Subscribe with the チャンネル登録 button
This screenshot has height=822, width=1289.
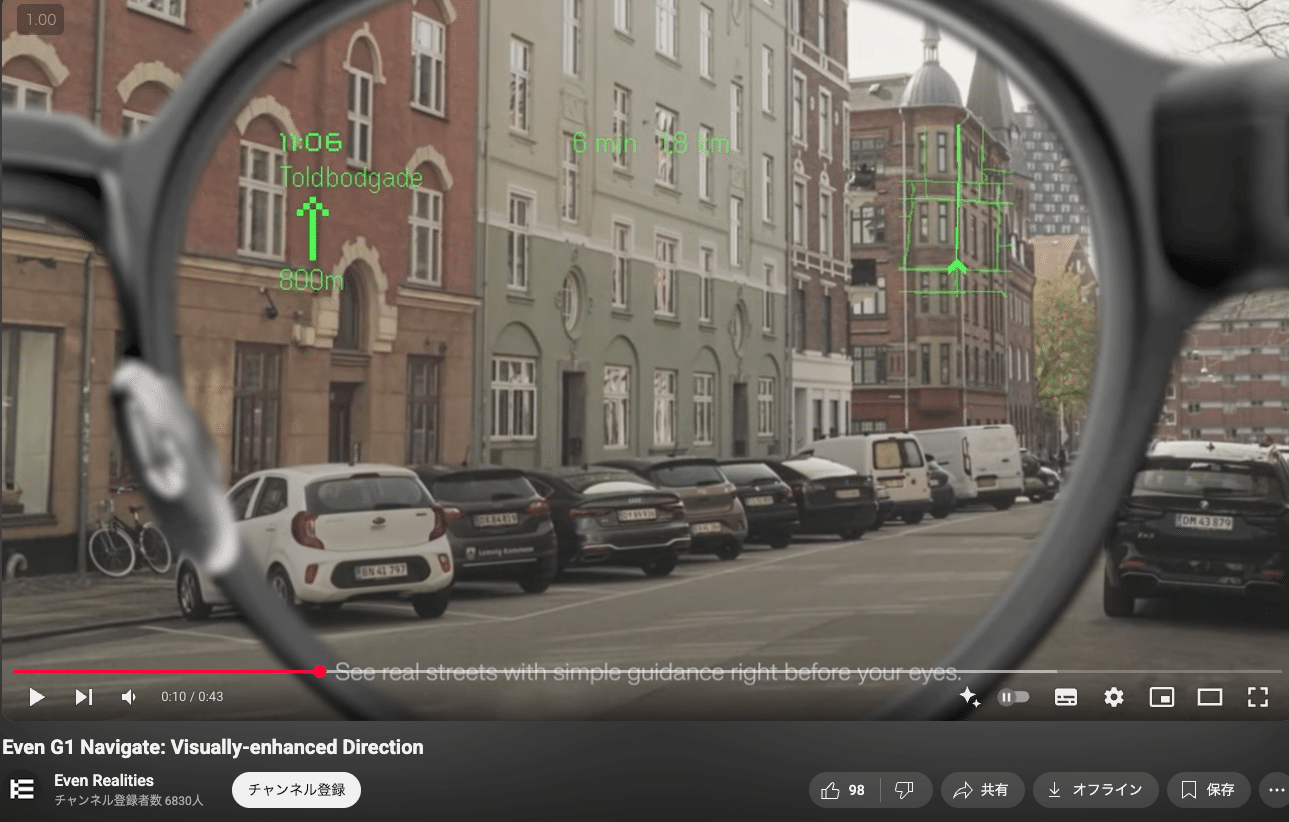click(296, 790)
